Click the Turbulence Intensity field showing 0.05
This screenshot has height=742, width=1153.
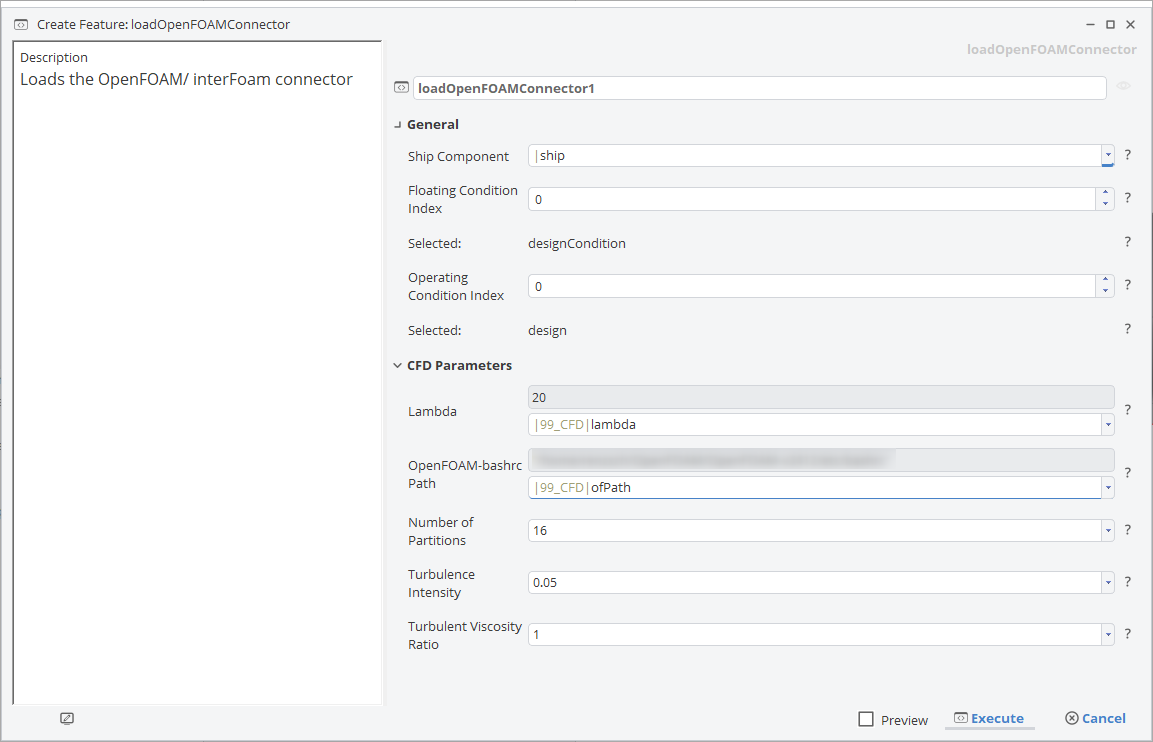(x=815, y=582)
